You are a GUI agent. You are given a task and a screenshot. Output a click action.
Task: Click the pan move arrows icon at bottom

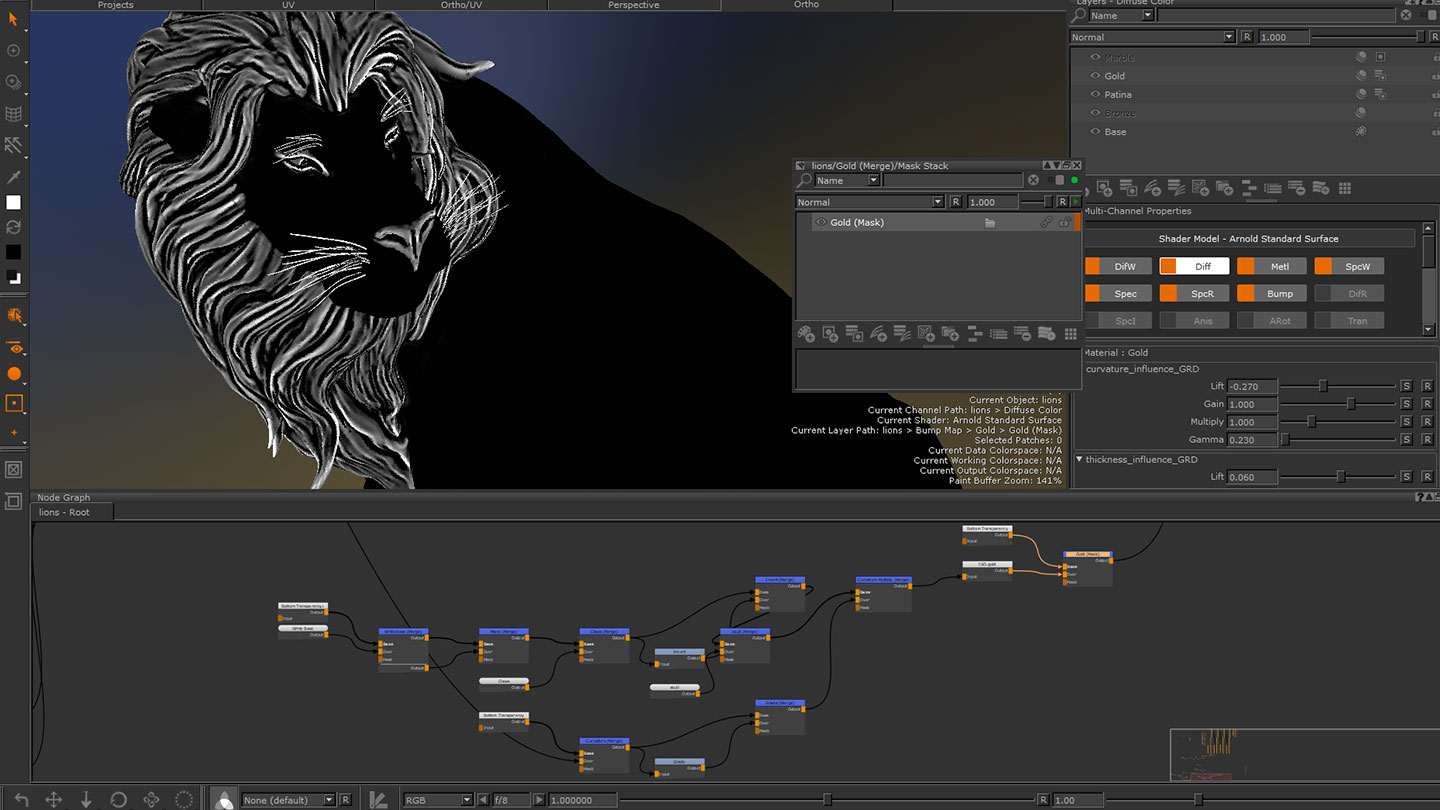[x=53, y=799]
